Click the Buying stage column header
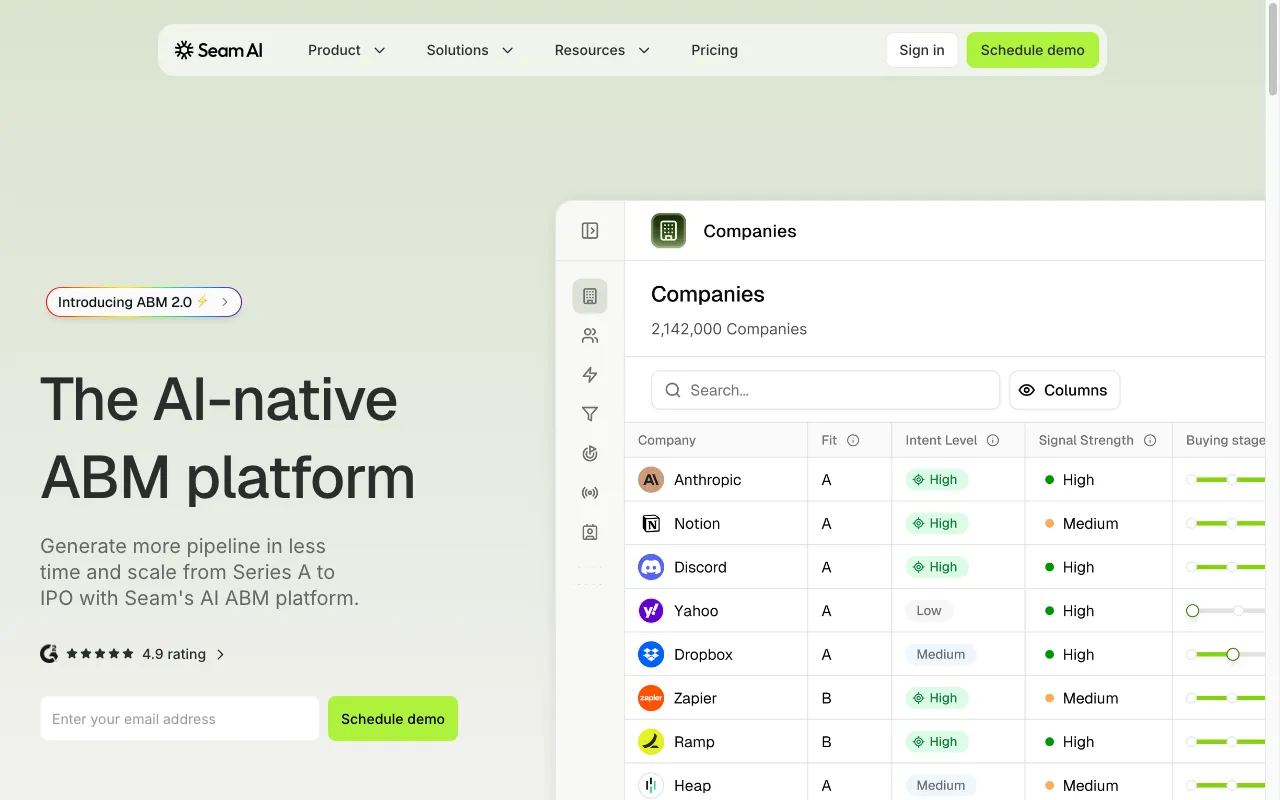 tap(1225, 440)
